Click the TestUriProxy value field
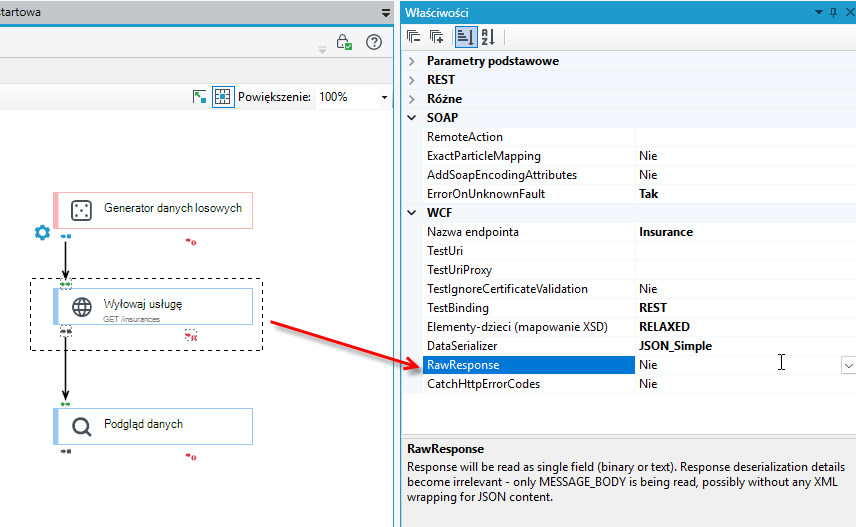Screen dimensions: 856x527 [745, 270]
